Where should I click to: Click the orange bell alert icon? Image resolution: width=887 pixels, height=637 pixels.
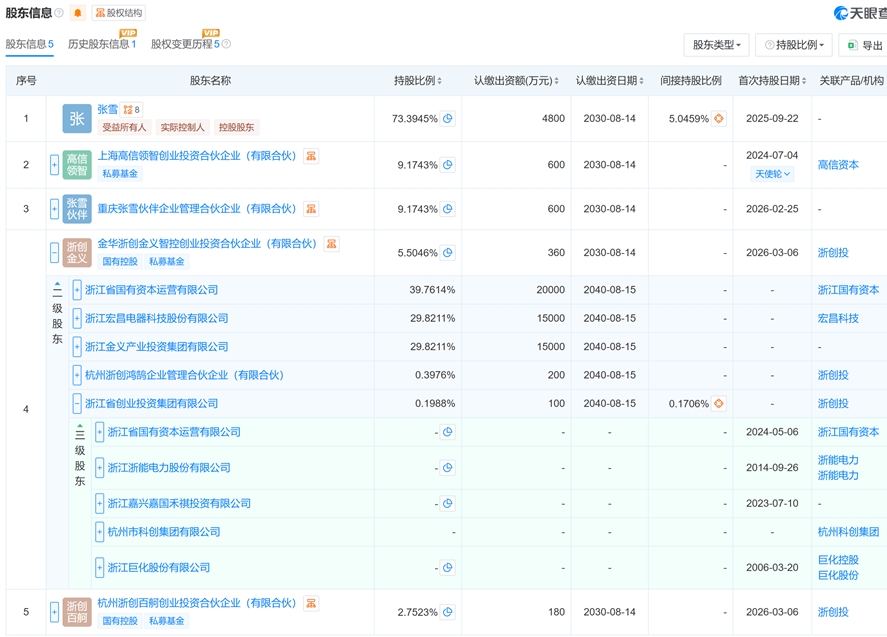(x=78, y=13)
